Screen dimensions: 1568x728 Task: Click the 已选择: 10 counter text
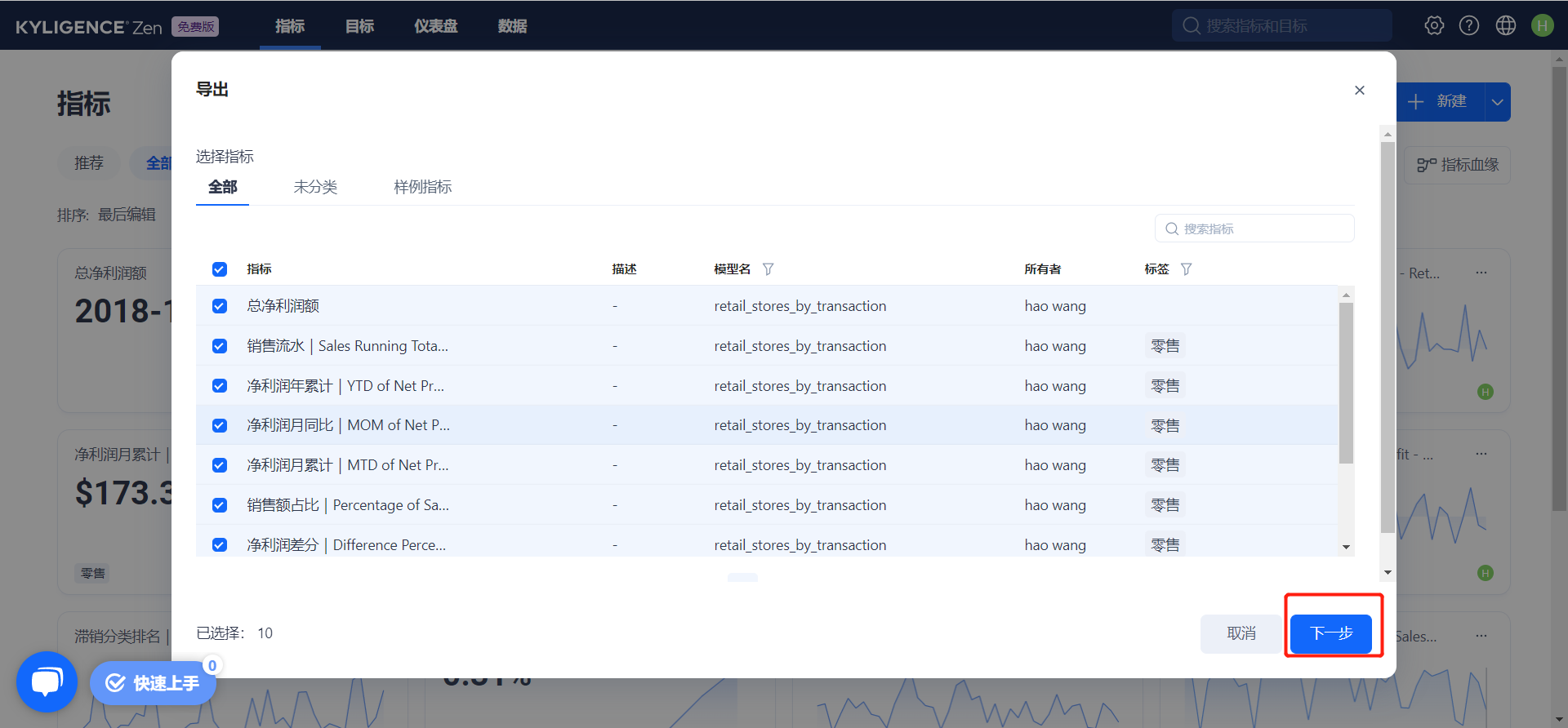click(x=234, y=633)
